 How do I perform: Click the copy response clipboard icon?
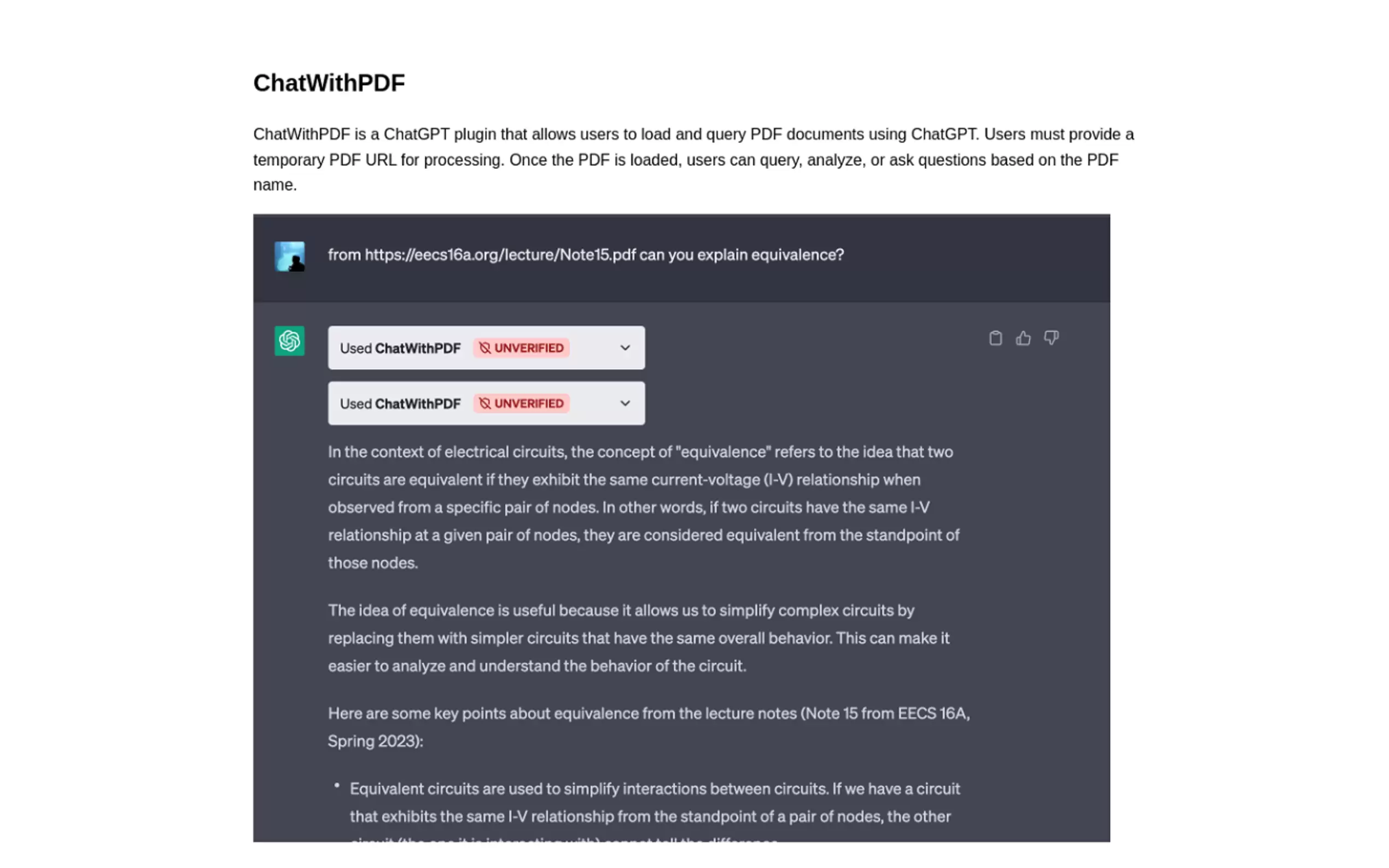995,338
